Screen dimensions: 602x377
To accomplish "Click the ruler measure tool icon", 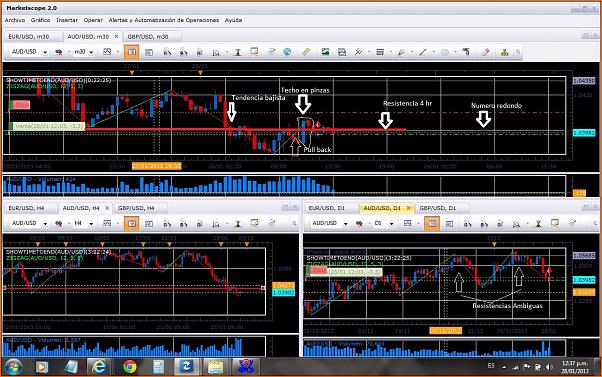I will [306, 52].
